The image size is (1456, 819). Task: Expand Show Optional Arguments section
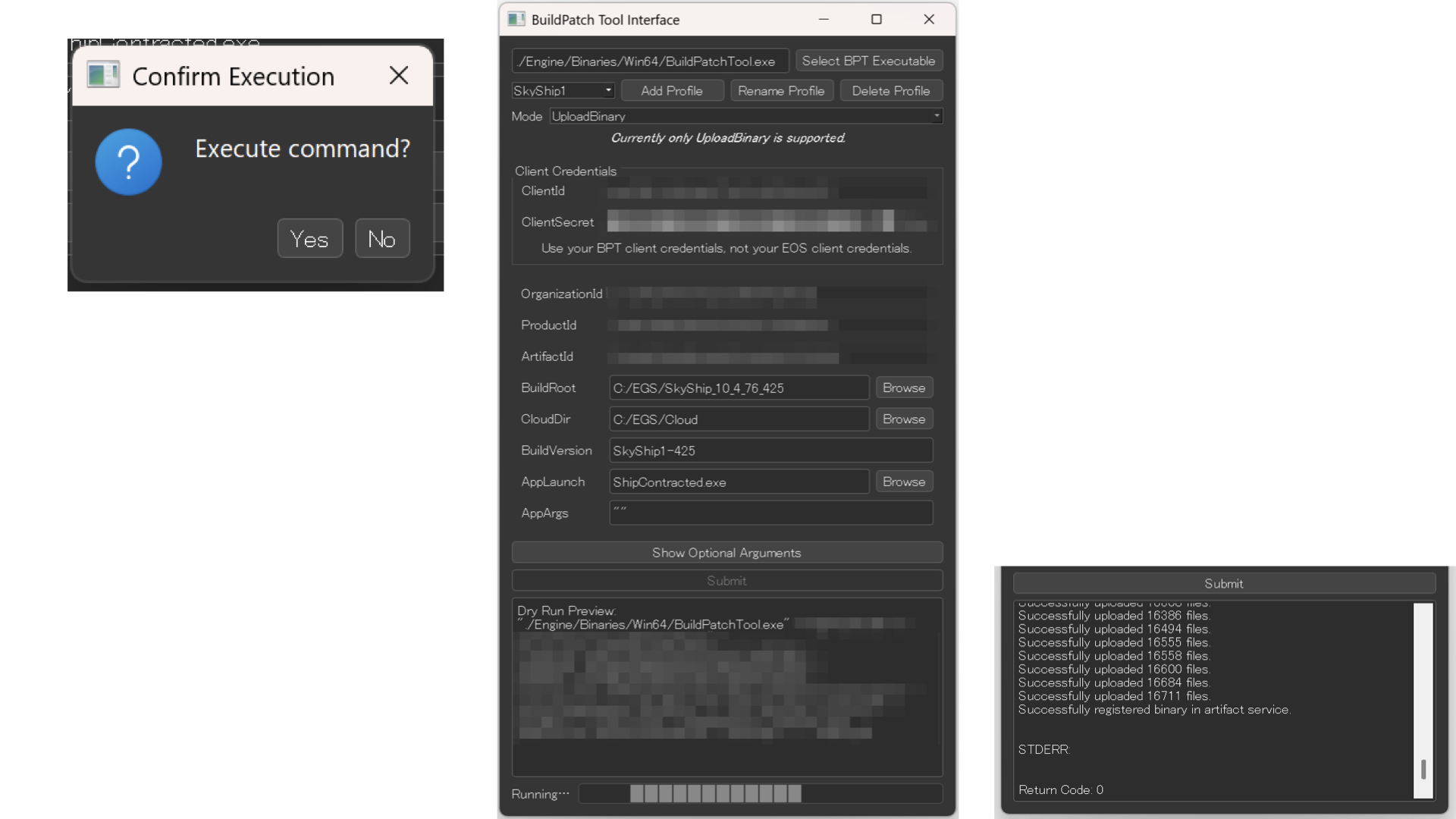tap(726, 553)
